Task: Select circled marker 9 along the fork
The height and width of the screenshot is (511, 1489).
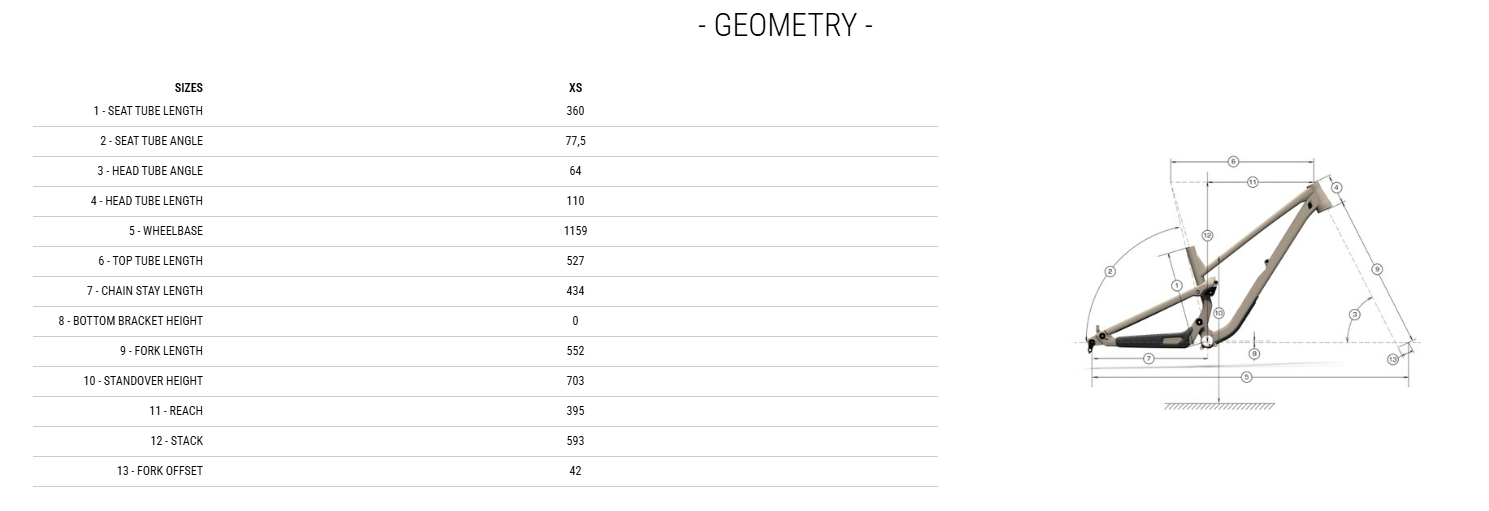Action: pos(1377,268)
